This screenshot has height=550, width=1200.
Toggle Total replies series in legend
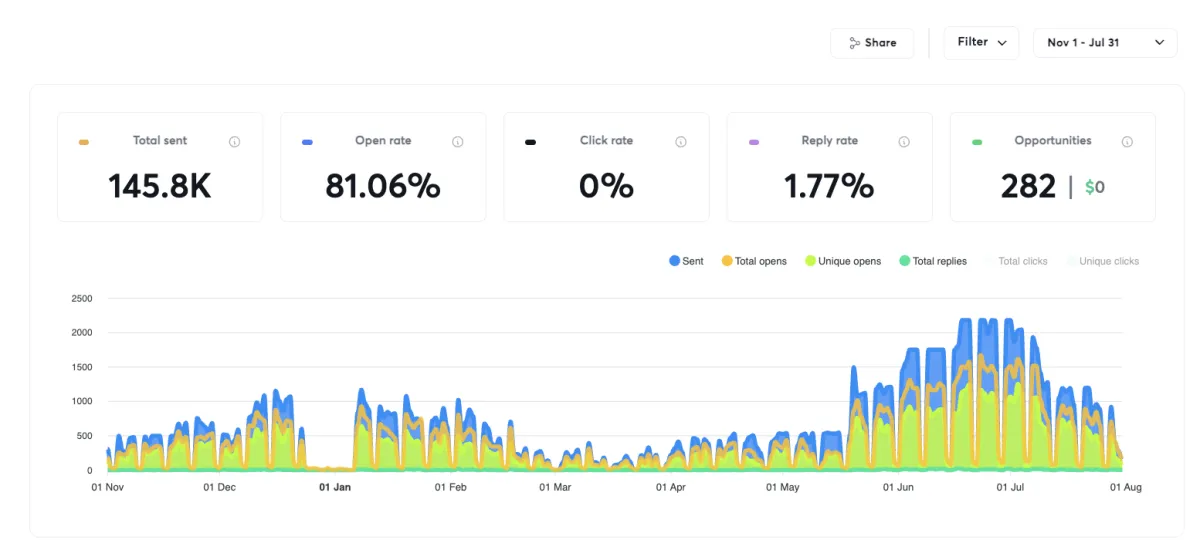pyautogui.click(x=933, y=261)
